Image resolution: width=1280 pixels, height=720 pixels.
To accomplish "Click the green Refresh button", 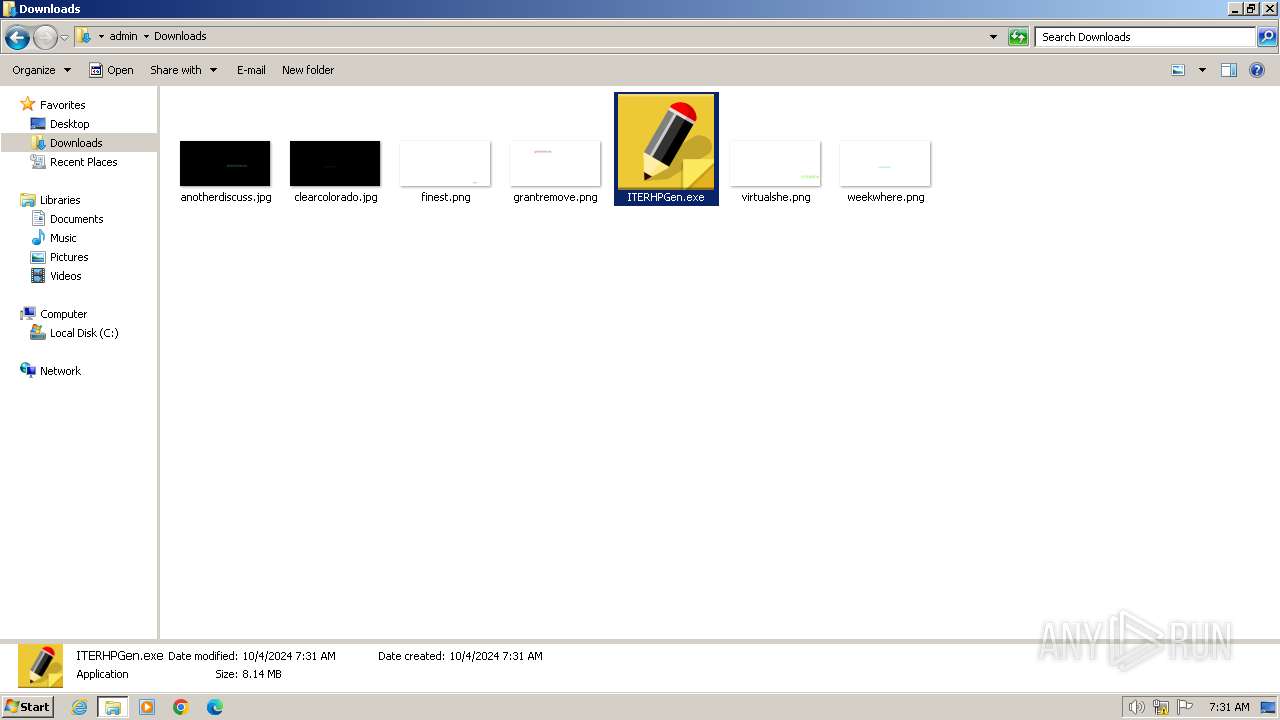I will click(1018, 37).
